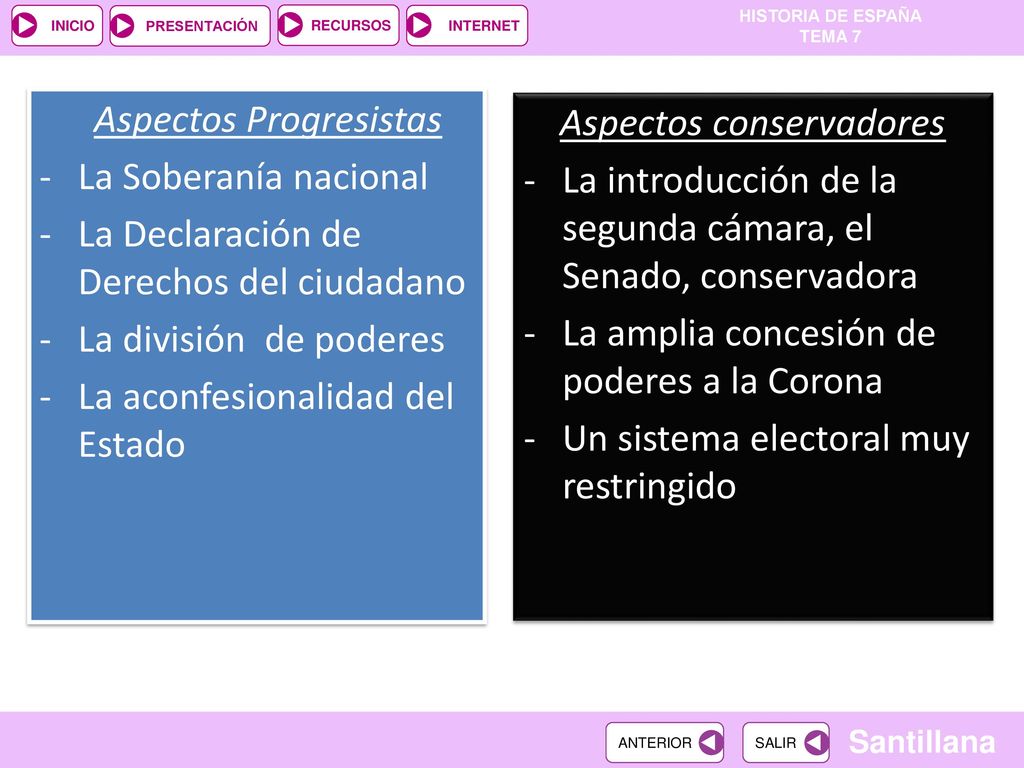Select the bullet La aconfesionalidad del Estado
This screenshot has height=768, width=1024.
266,421
